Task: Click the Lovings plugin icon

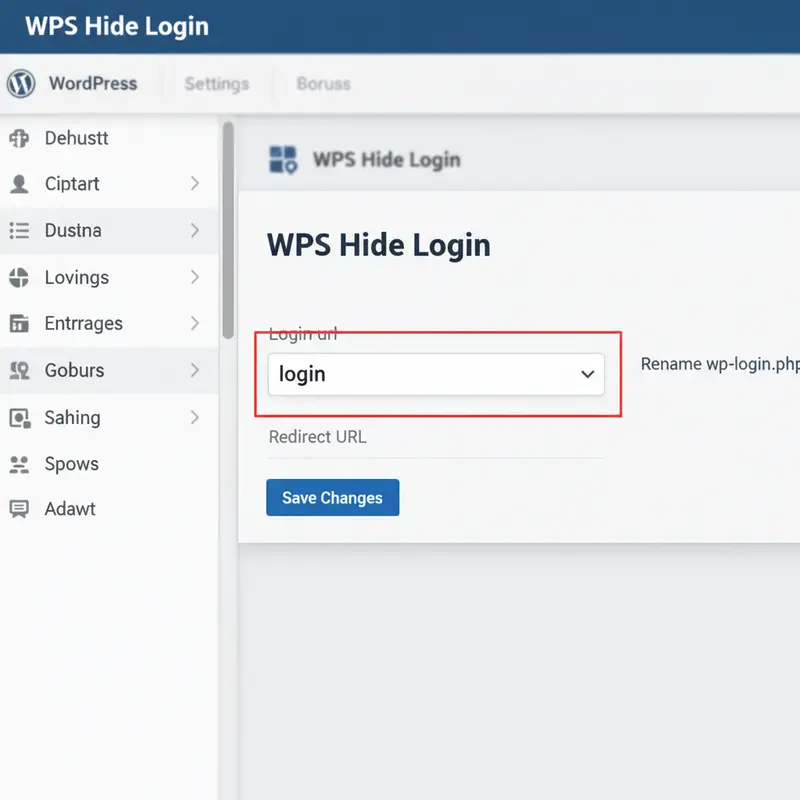Action: pos(19,277)
